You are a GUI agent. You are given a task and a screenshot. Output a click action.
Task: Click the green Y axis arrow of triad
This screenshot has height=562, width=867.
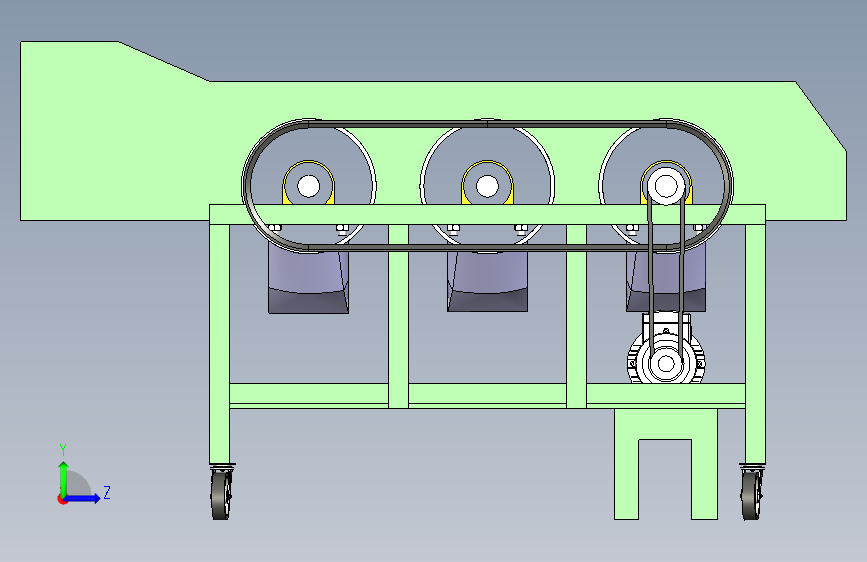point(64,478)
